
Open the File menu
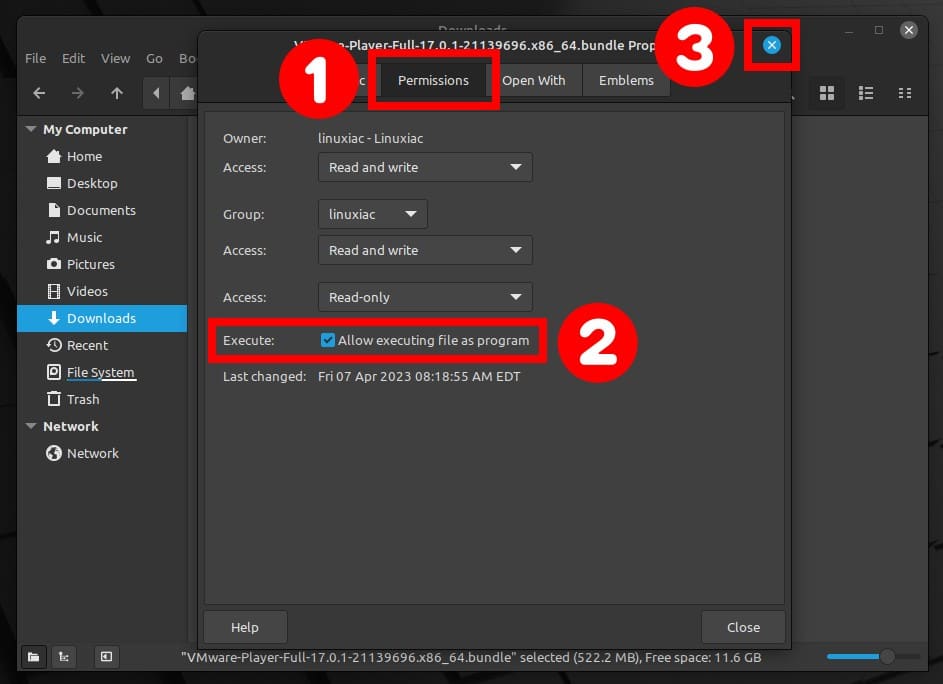click(35, 58)
